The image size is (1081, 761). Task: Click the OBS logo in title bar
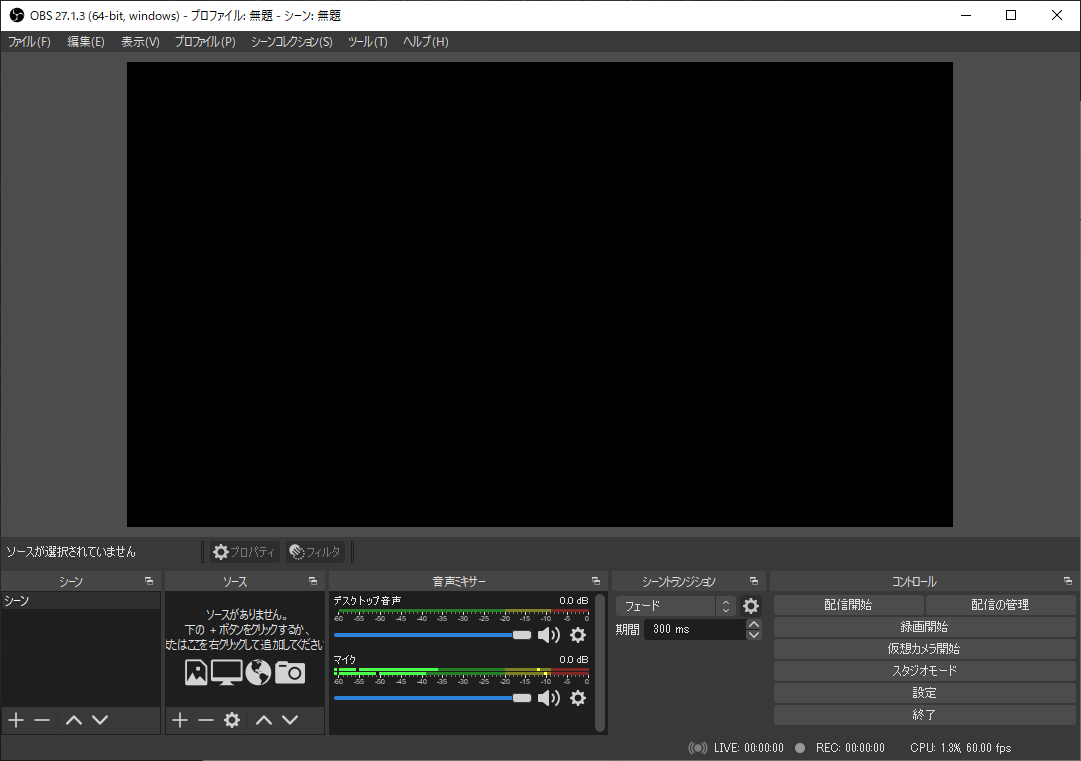pos(17,15)
